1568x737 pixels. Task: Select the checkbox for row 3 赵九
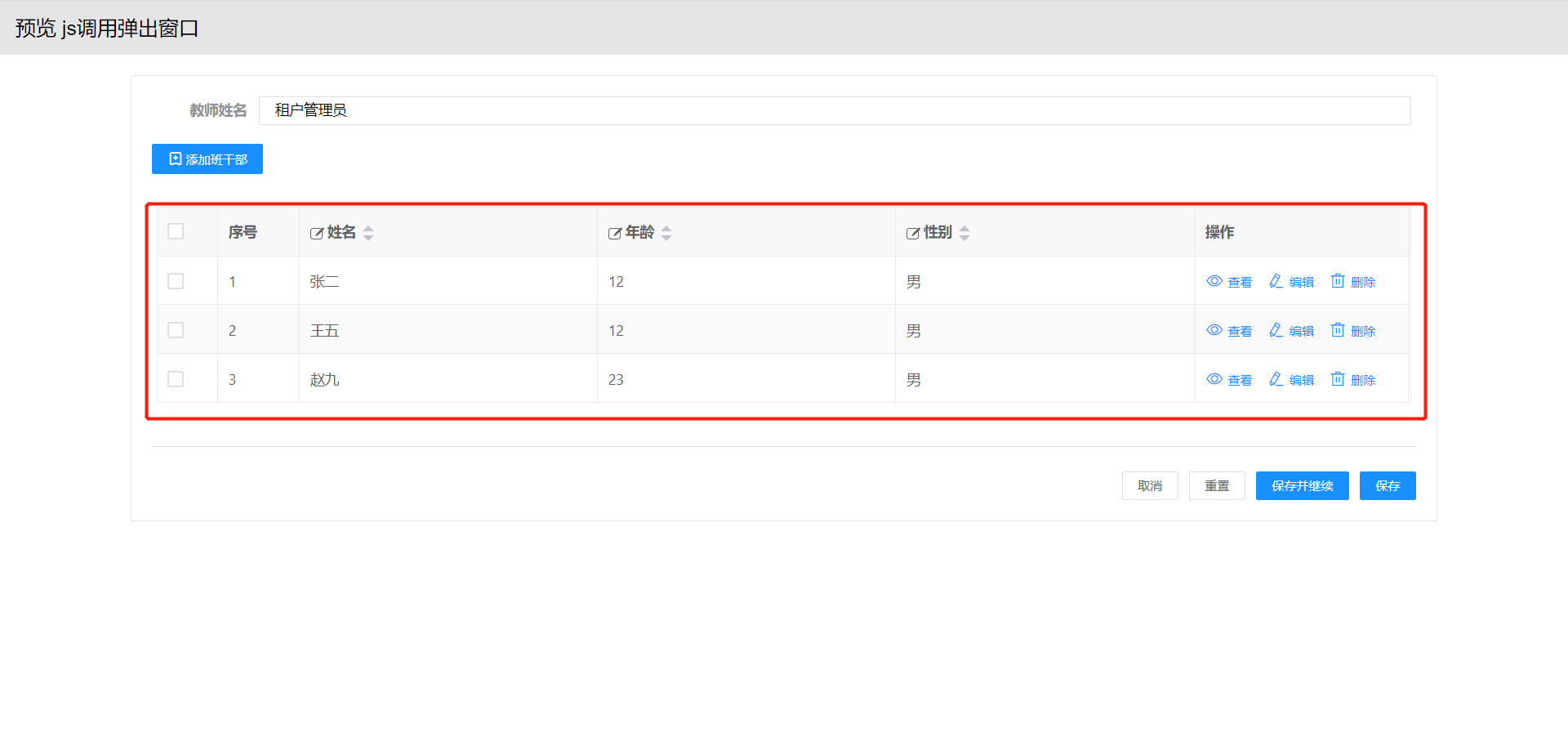point(176,379)
